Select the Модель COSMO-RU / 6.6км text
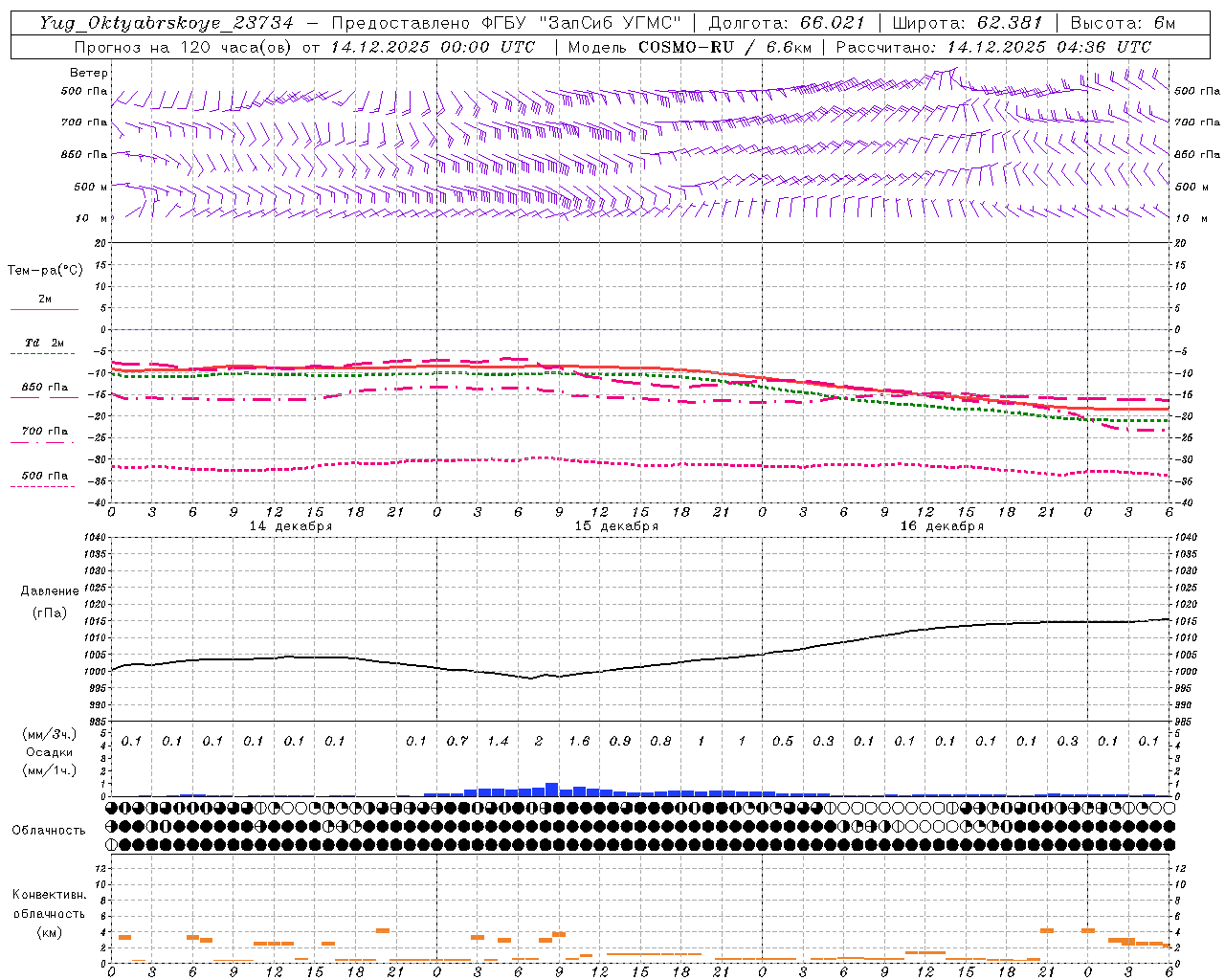Viewport: 1225px width, 980px height. [x=690, y=47]
